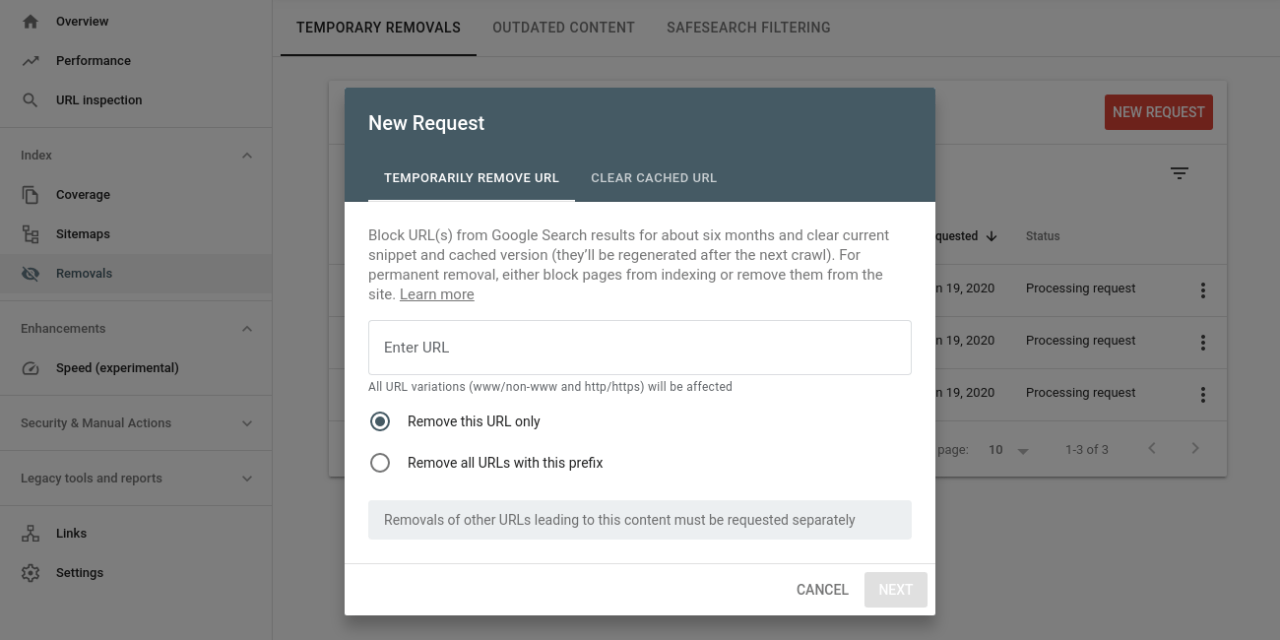The image size is (1280, 640).
Task: Click the Removals crossed-eye icon
Action: (x=30, y=274)
